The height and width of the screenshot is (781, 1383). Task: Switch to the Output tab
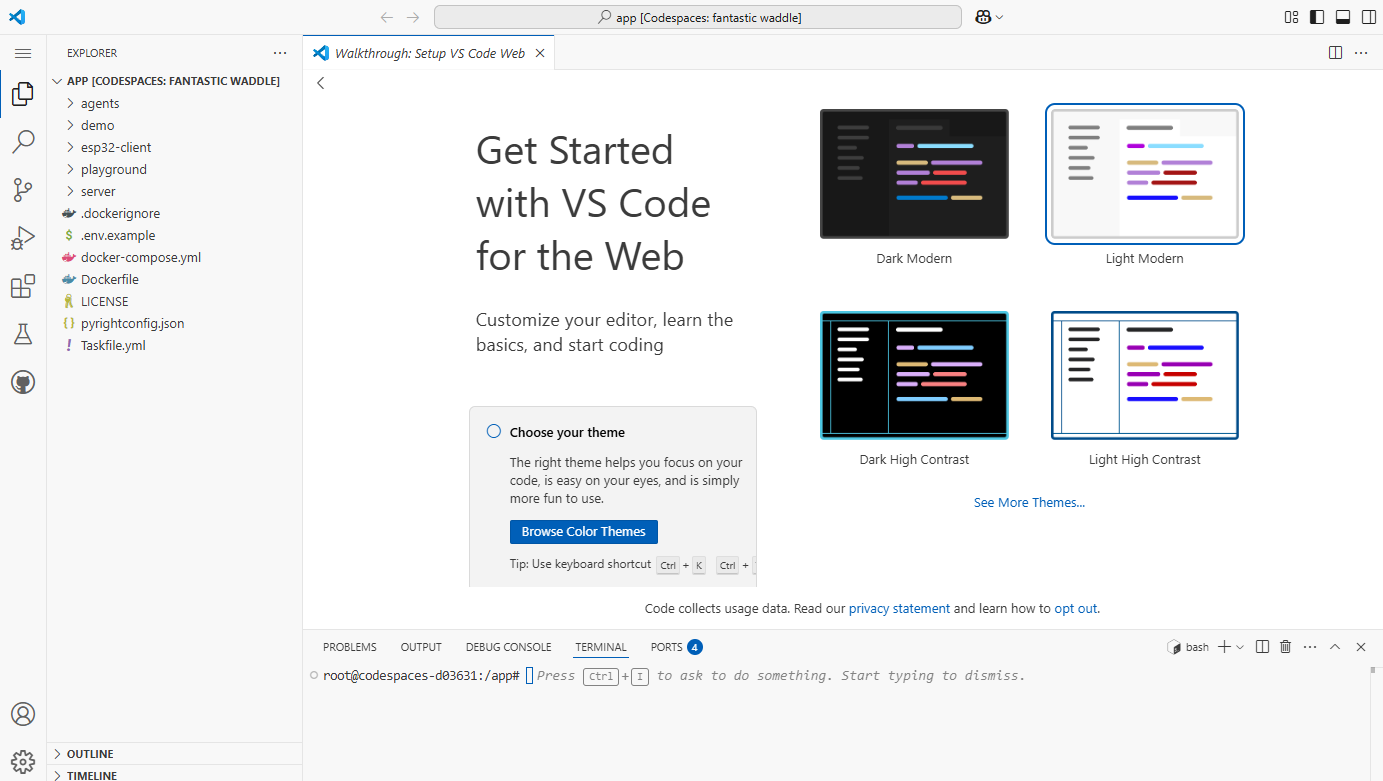(x=421, y=647)
